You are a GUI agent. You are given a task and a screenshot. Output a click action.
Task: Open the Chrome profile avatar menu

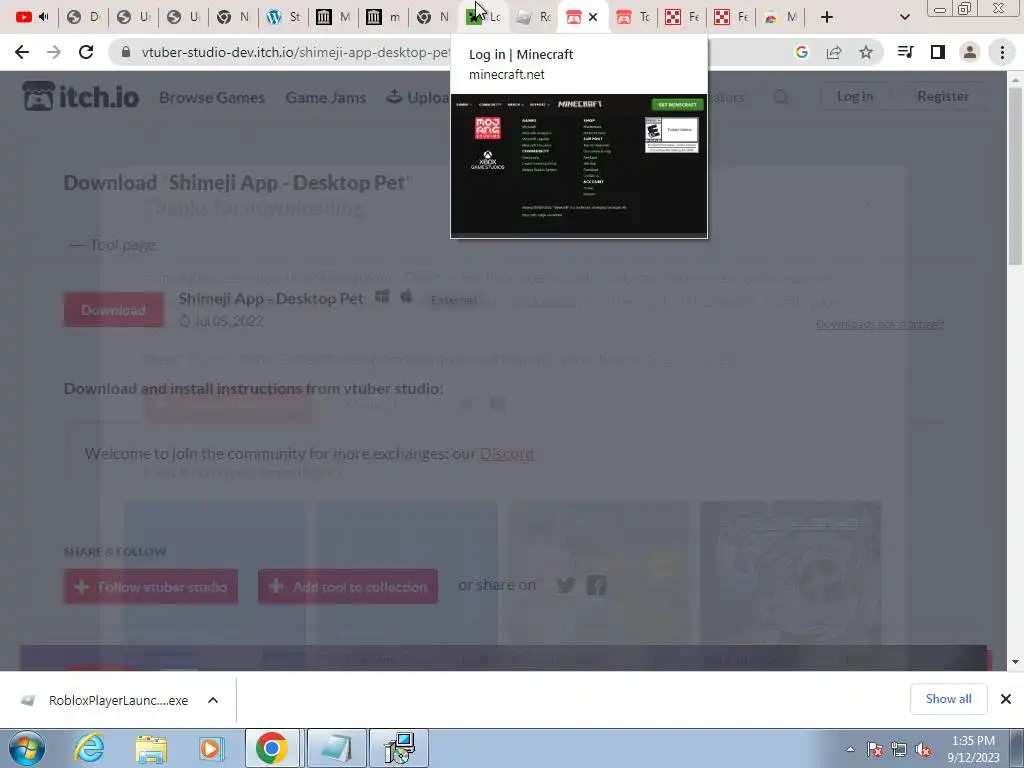[x=970, y=52]
